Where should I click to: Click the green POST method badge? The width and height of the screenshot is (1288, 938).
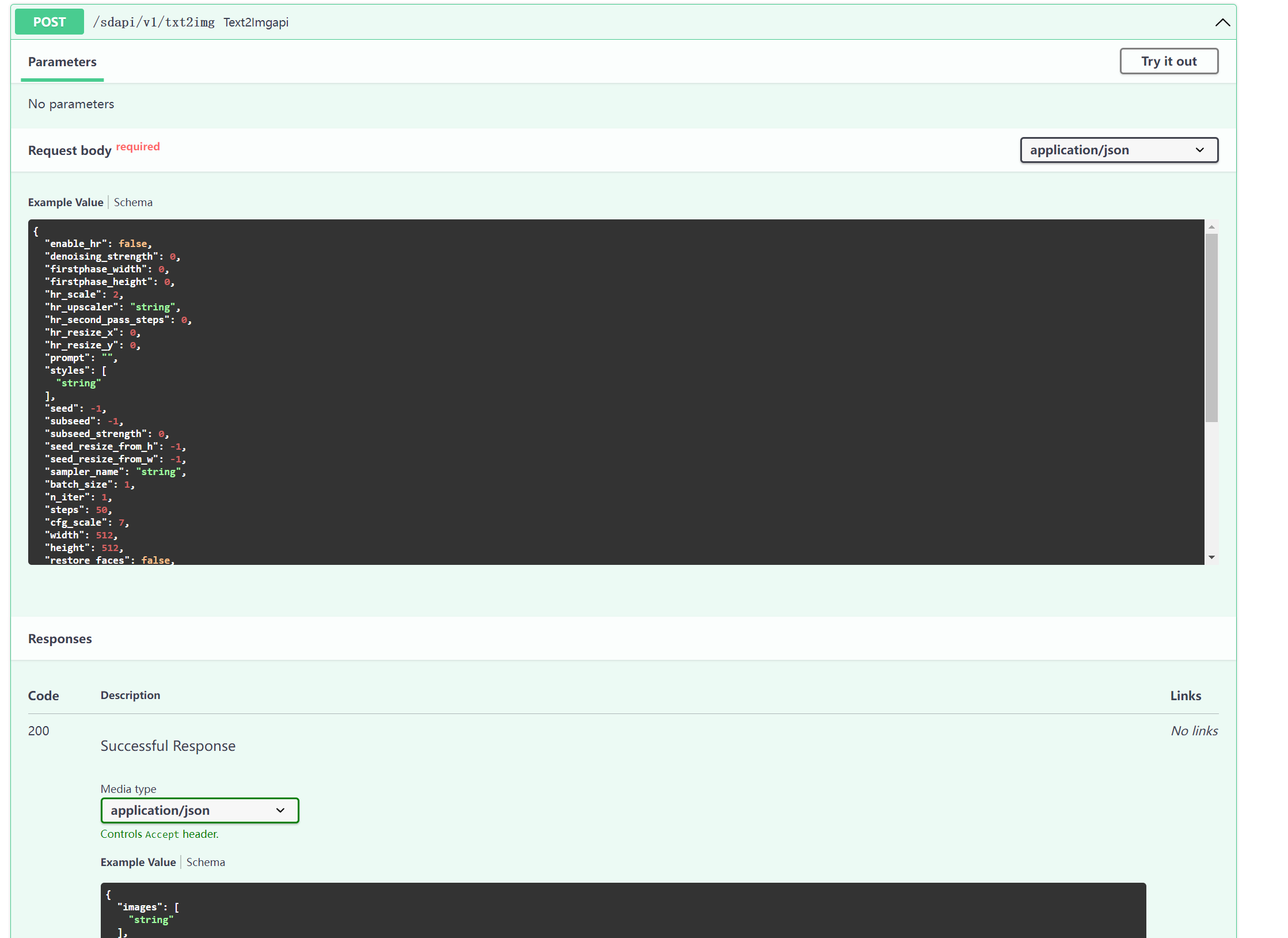tap(50, 22)
